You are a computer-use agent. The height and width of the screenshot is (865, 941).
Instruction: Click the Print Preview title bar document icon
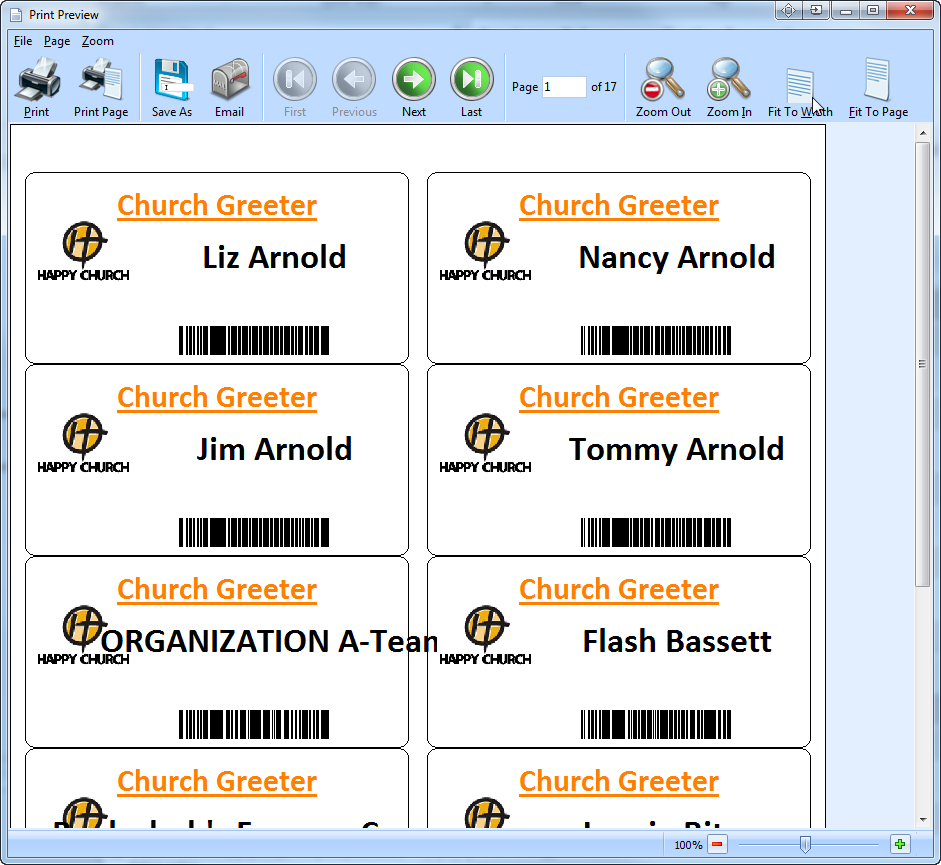(16, 14)
